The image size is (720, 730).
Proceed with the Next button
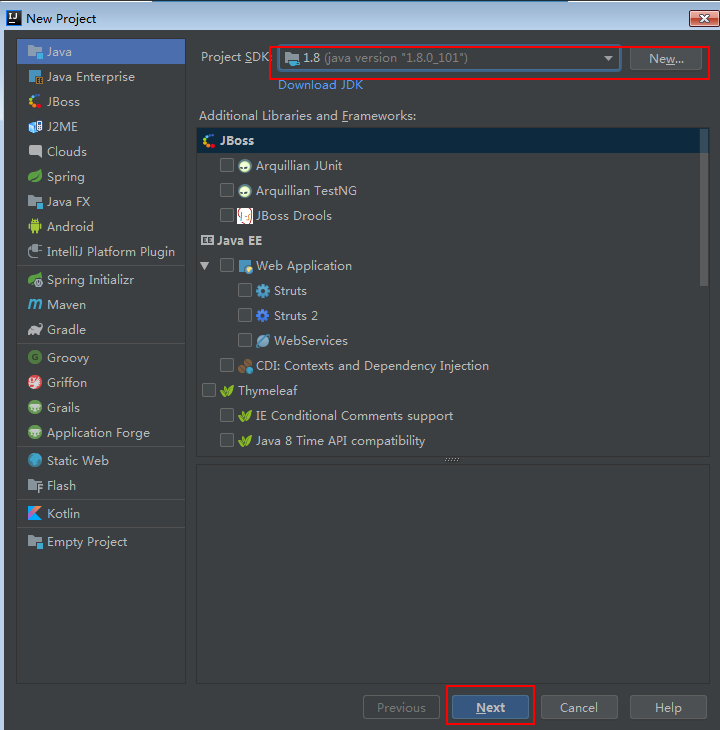click(x=490, y=708)
